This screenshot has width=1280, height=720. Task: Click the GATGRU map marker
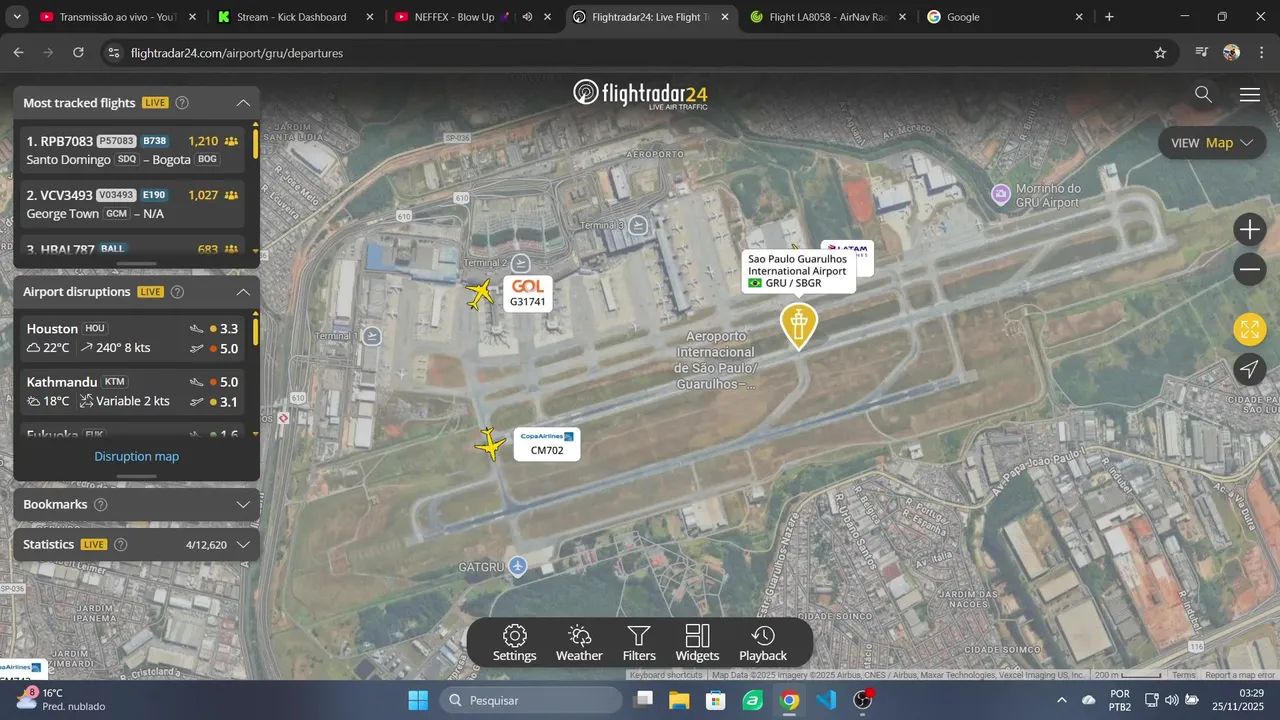pyautogui.click(x=517, y=567)
